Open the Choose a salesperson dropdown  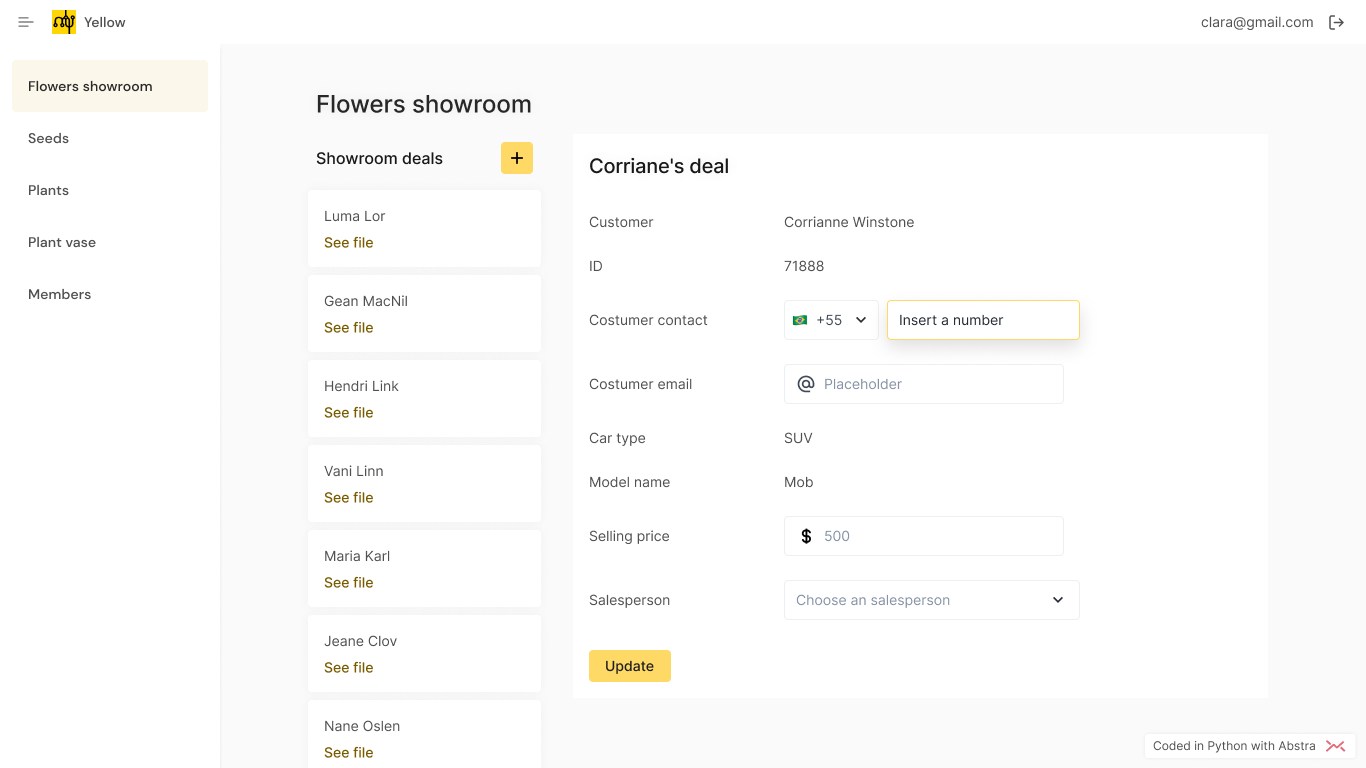[931, 600]
